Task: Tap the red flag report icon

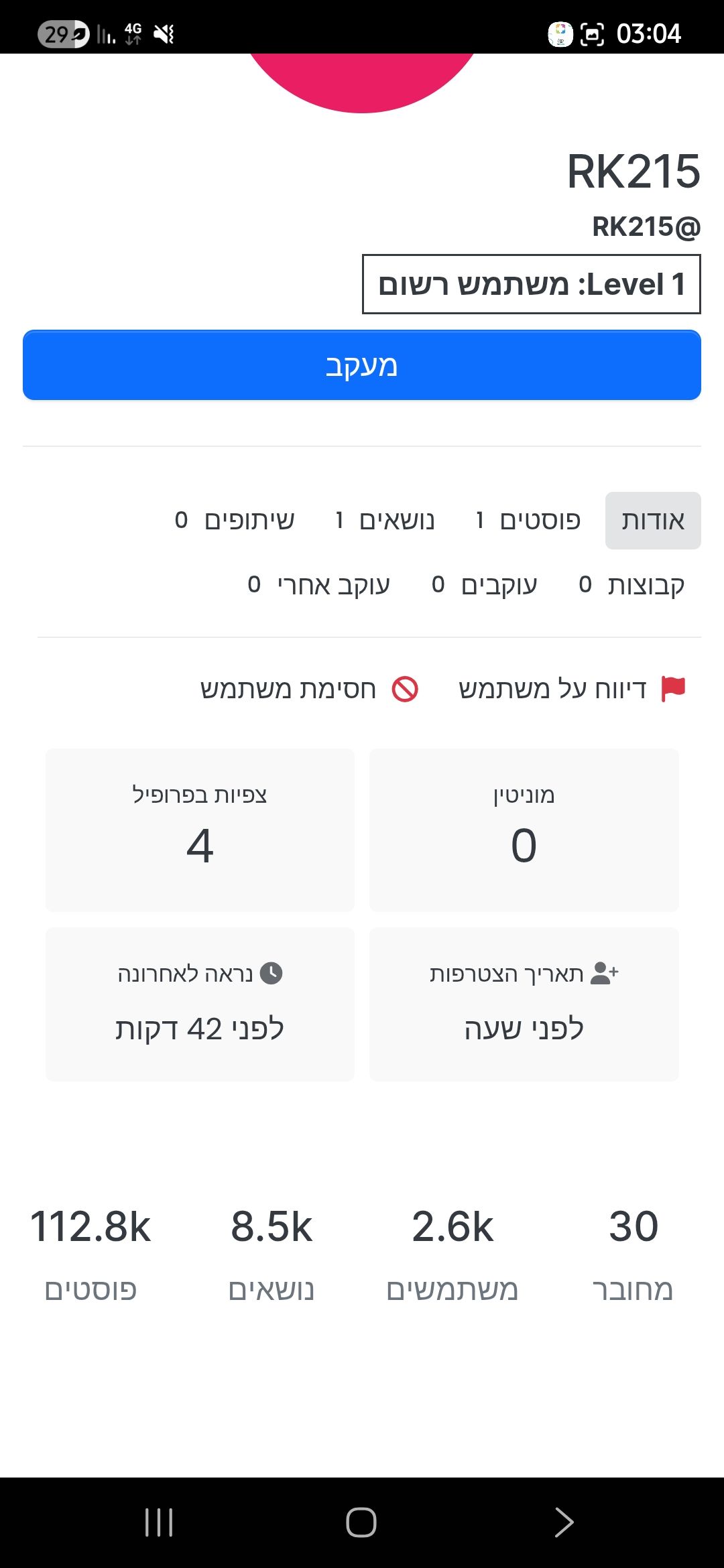Action: [673, 689]
